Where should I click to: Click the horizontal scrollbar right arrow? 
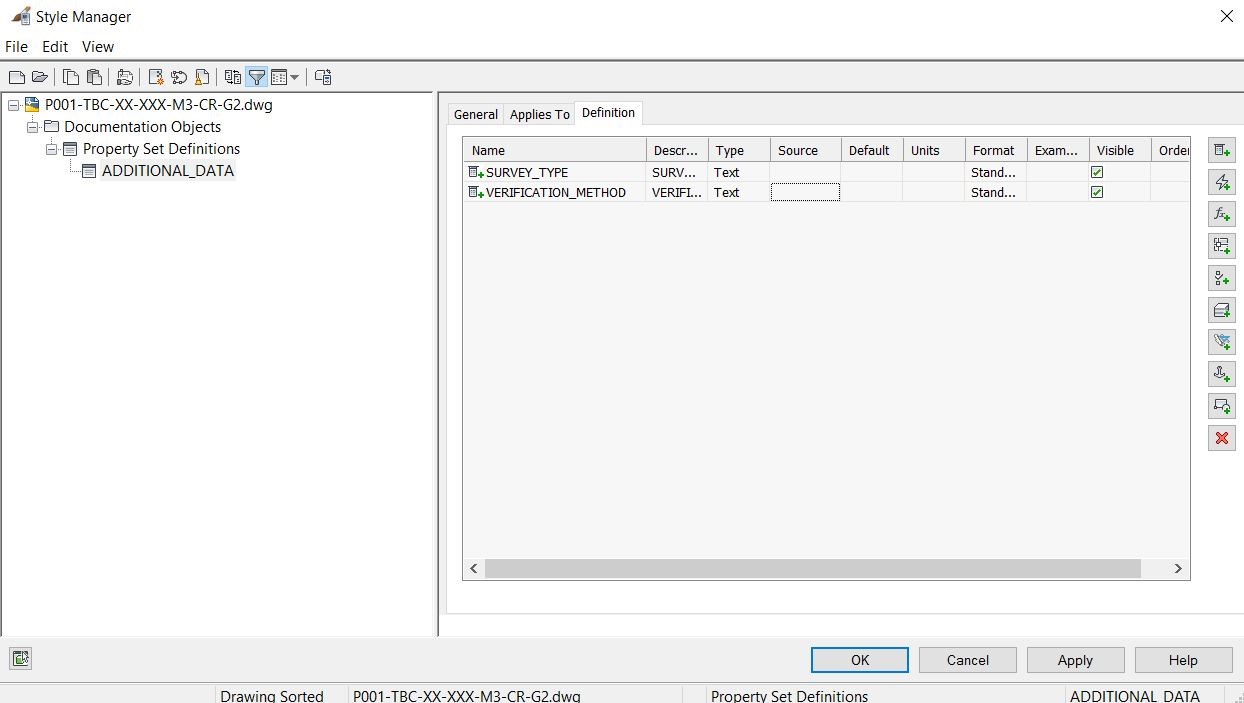coord(1178,568)
